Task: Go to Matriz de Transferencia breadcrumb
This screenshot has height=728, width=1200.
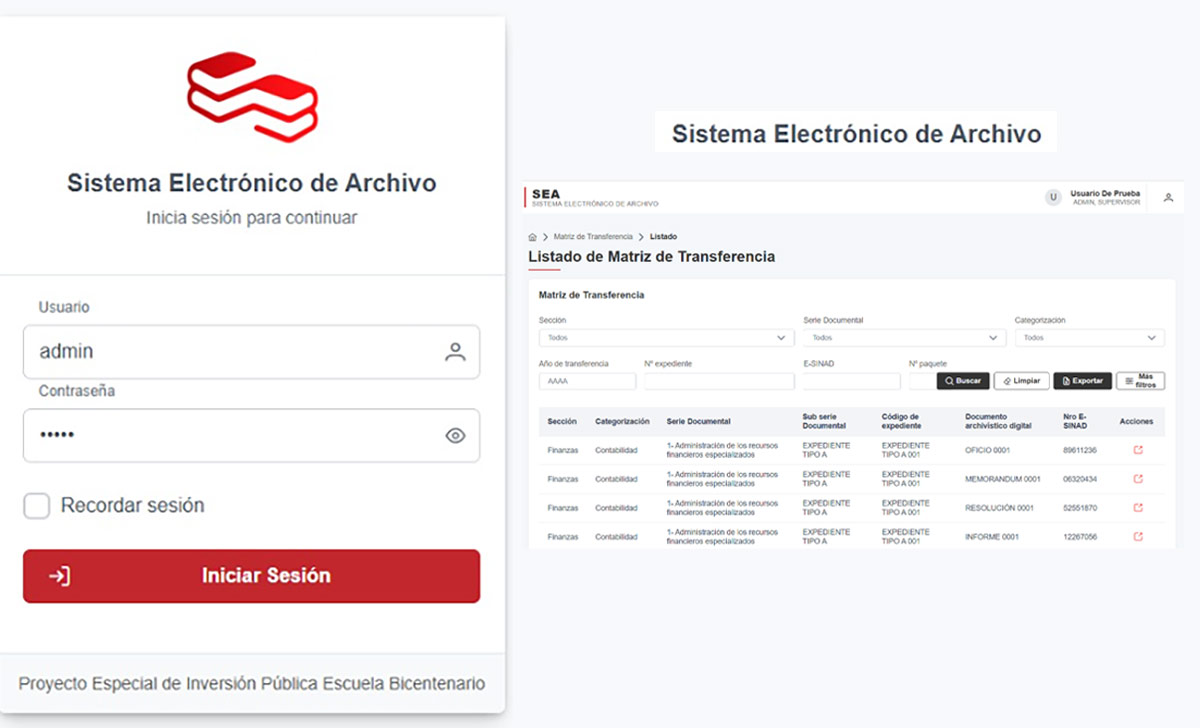Action: pos(592,237)
